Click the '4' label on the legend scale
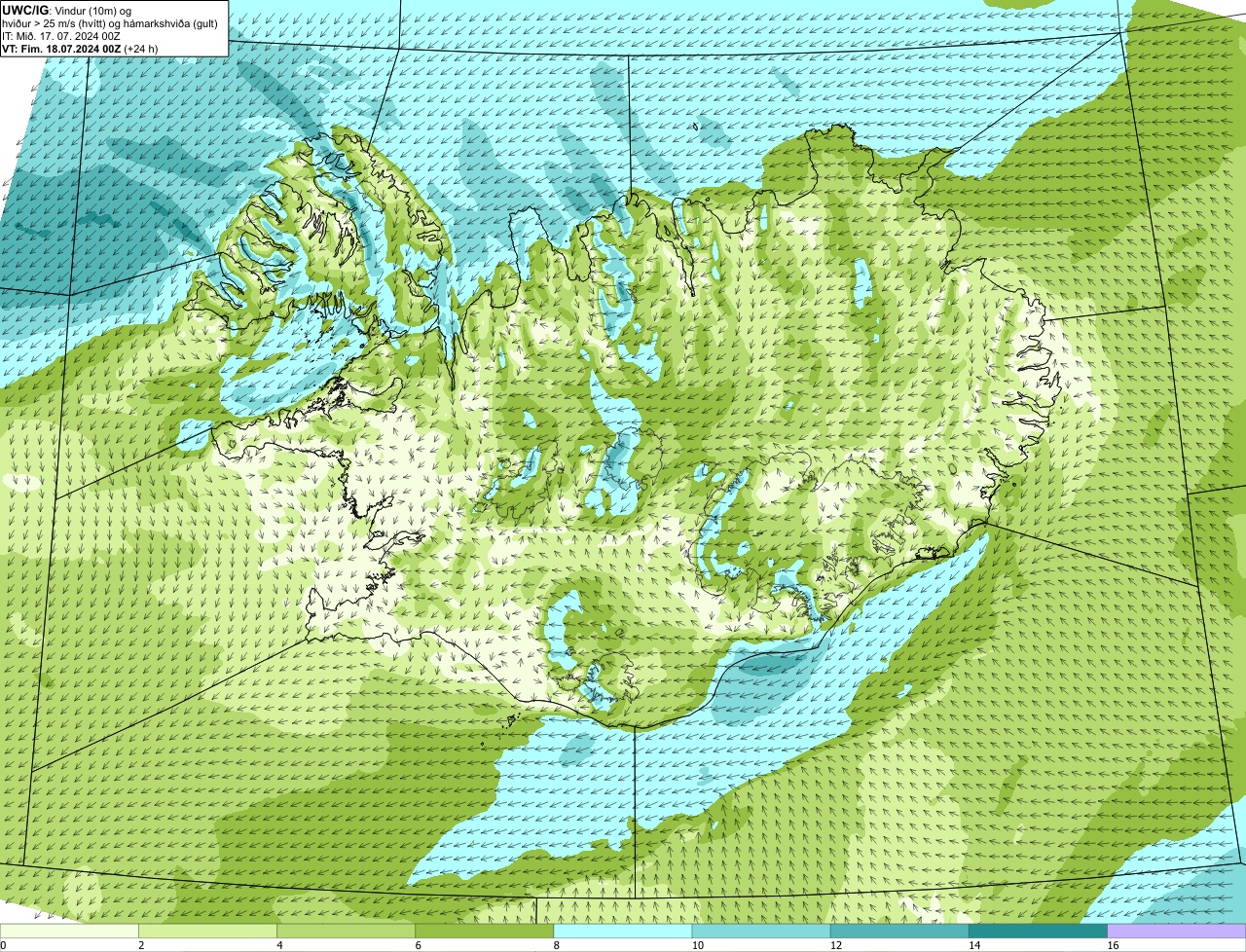This screenshot has height=952, width=1246. tap(279, 945)
